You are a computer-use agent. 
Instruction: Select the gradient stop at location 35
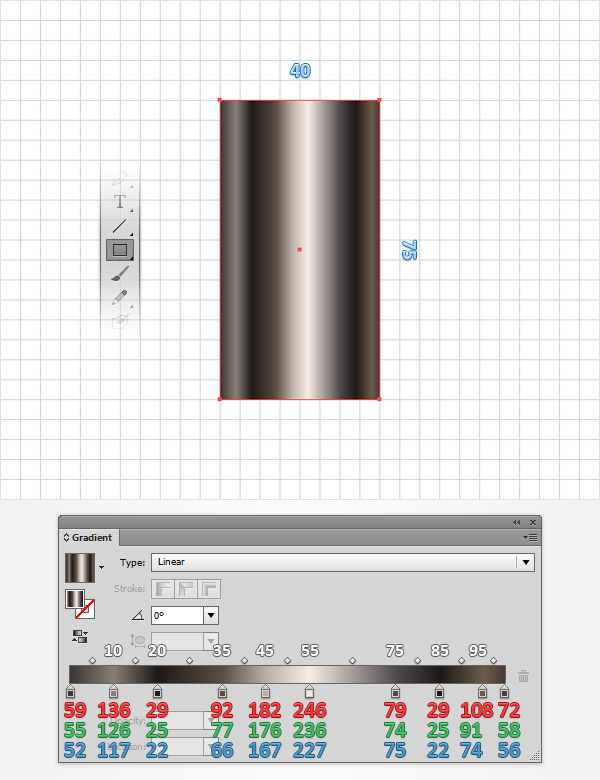[222, 691]
